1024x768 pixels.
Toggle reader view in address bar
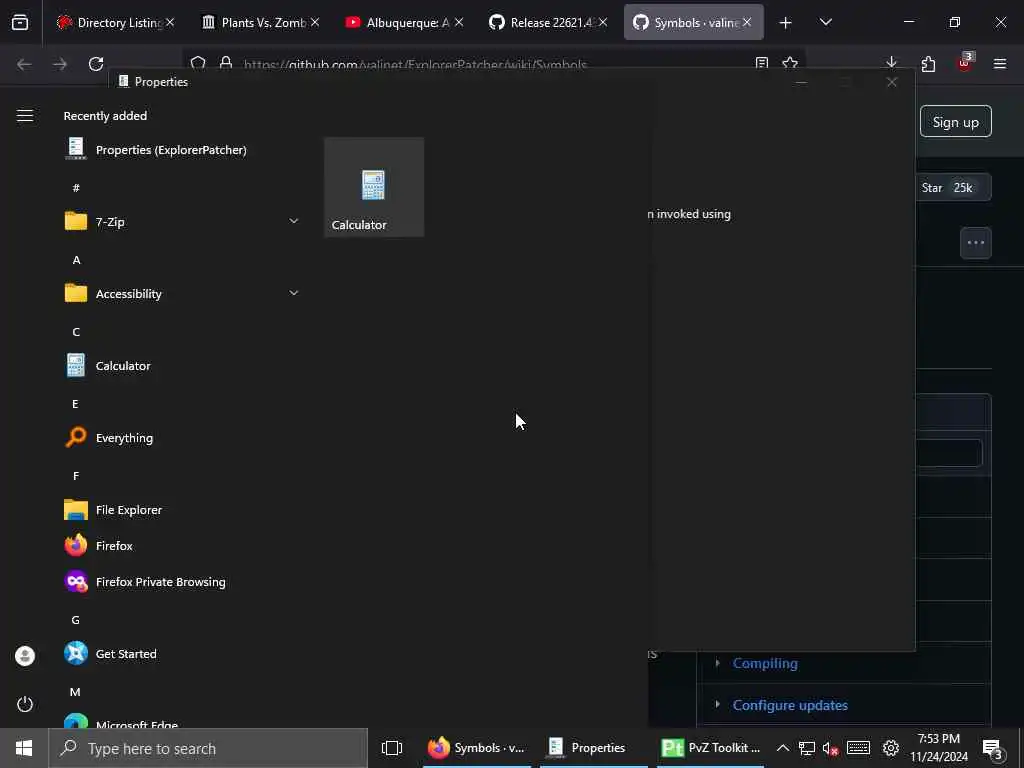(761, 63)
